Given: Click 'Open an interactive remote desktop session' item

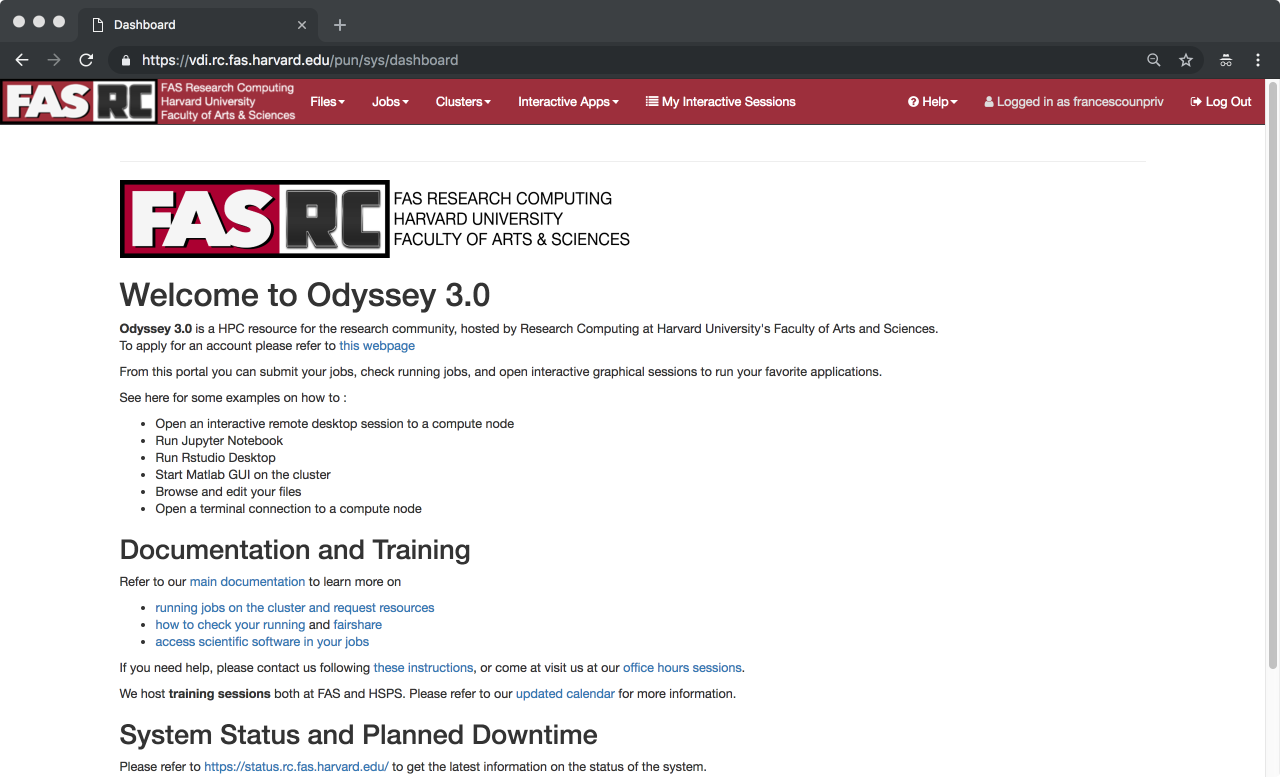Looking at the screenshot, I should click(334, 424).
